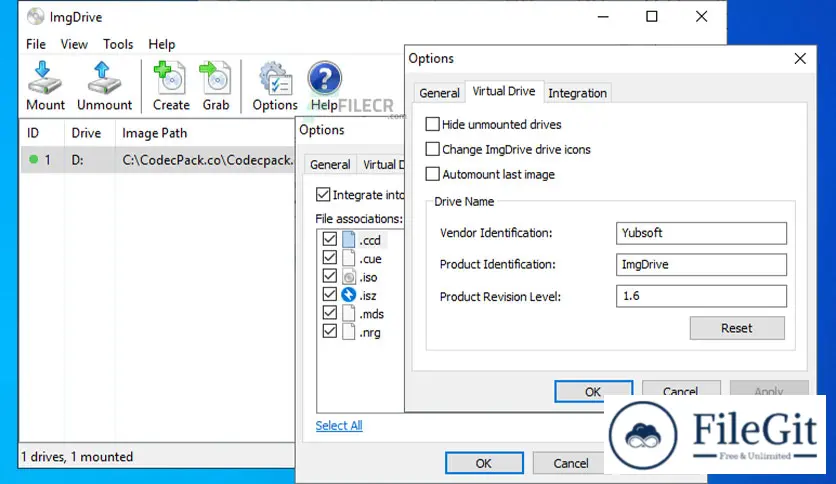Click the C:\CodecPack.co image path cell
This screenshot has width=836, height=484.
207,160
